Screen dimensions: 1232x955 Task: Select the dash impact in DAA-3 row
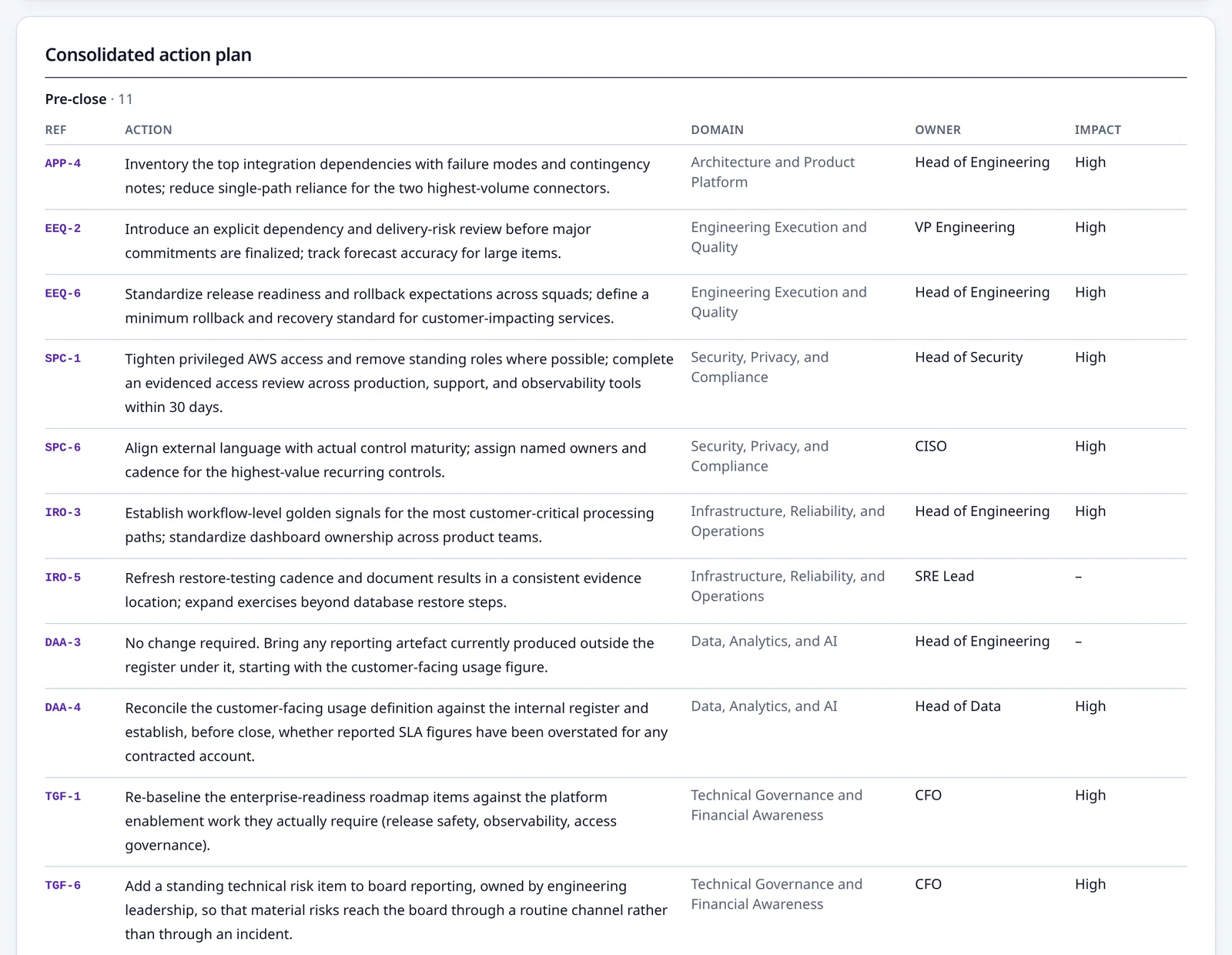click(1079, 642)
